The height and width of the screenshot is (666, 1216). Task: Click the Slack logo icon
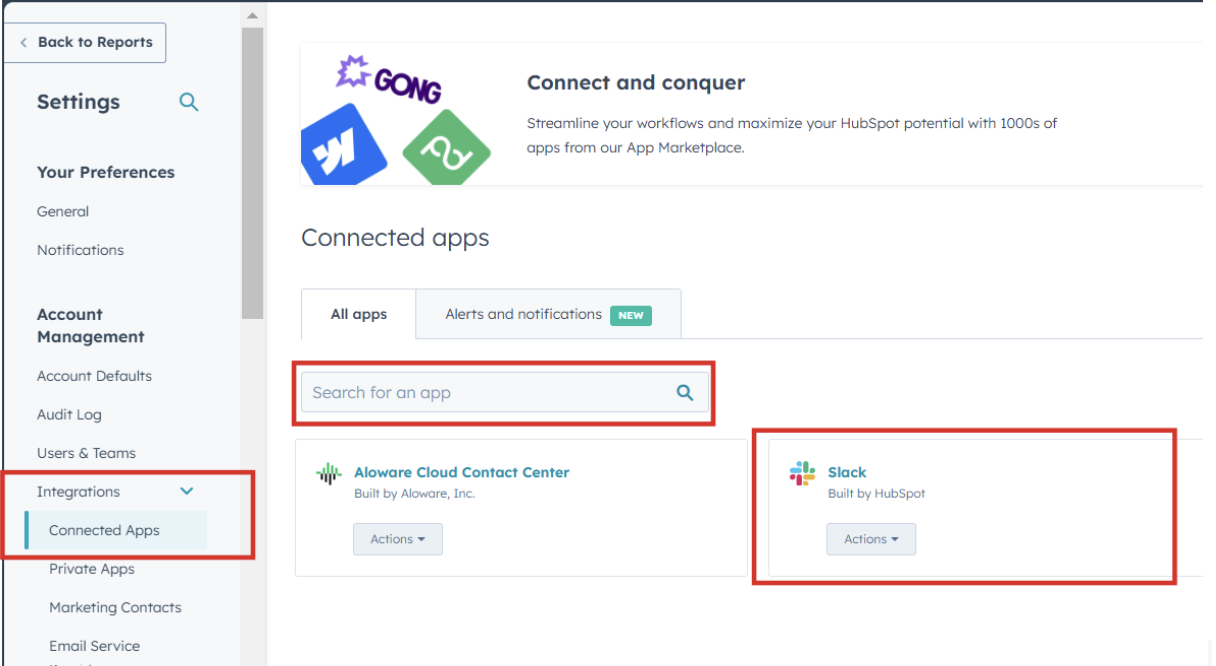click(802, 474)
